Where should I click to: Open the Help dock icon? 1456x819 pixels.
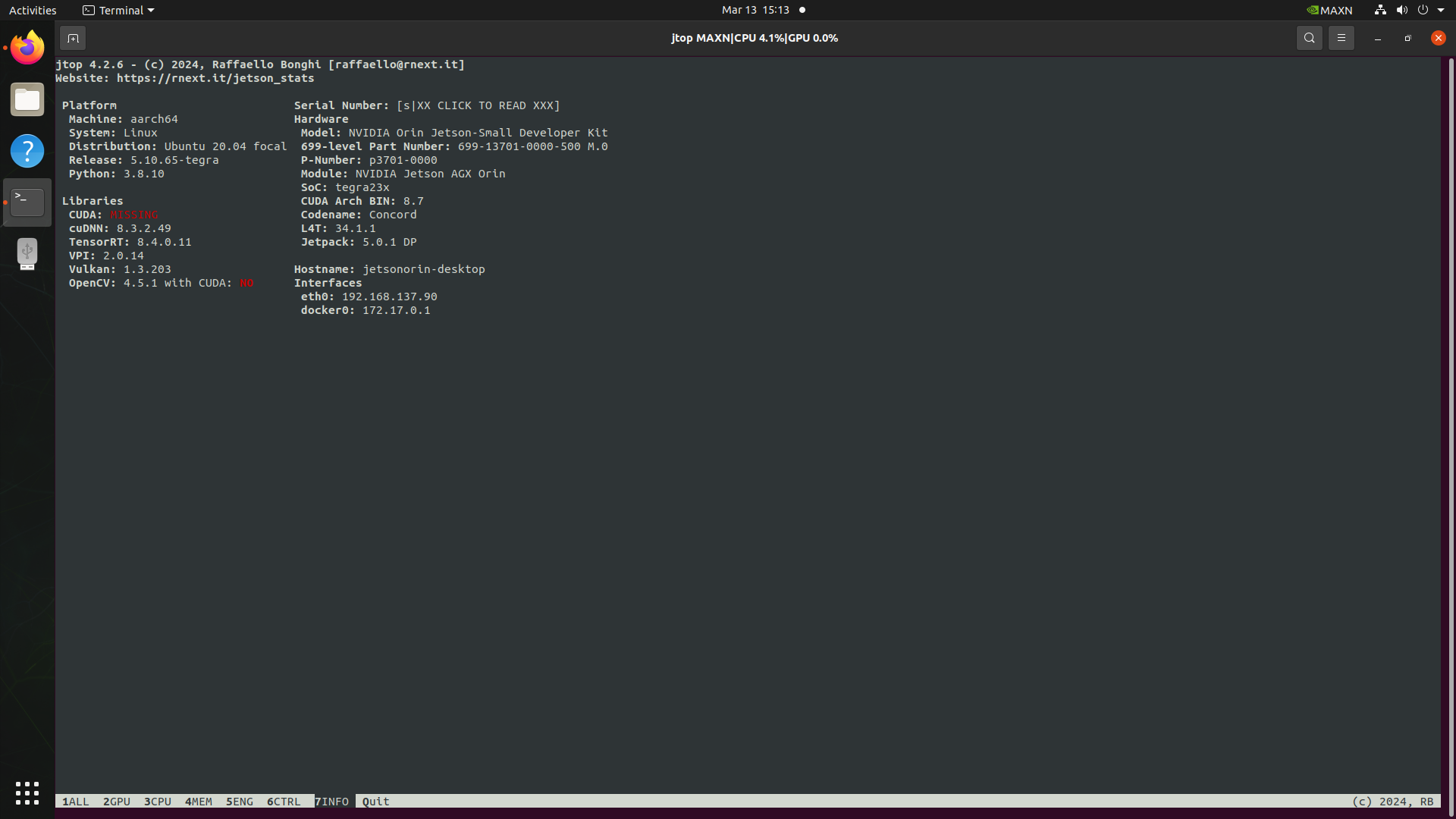27,151
